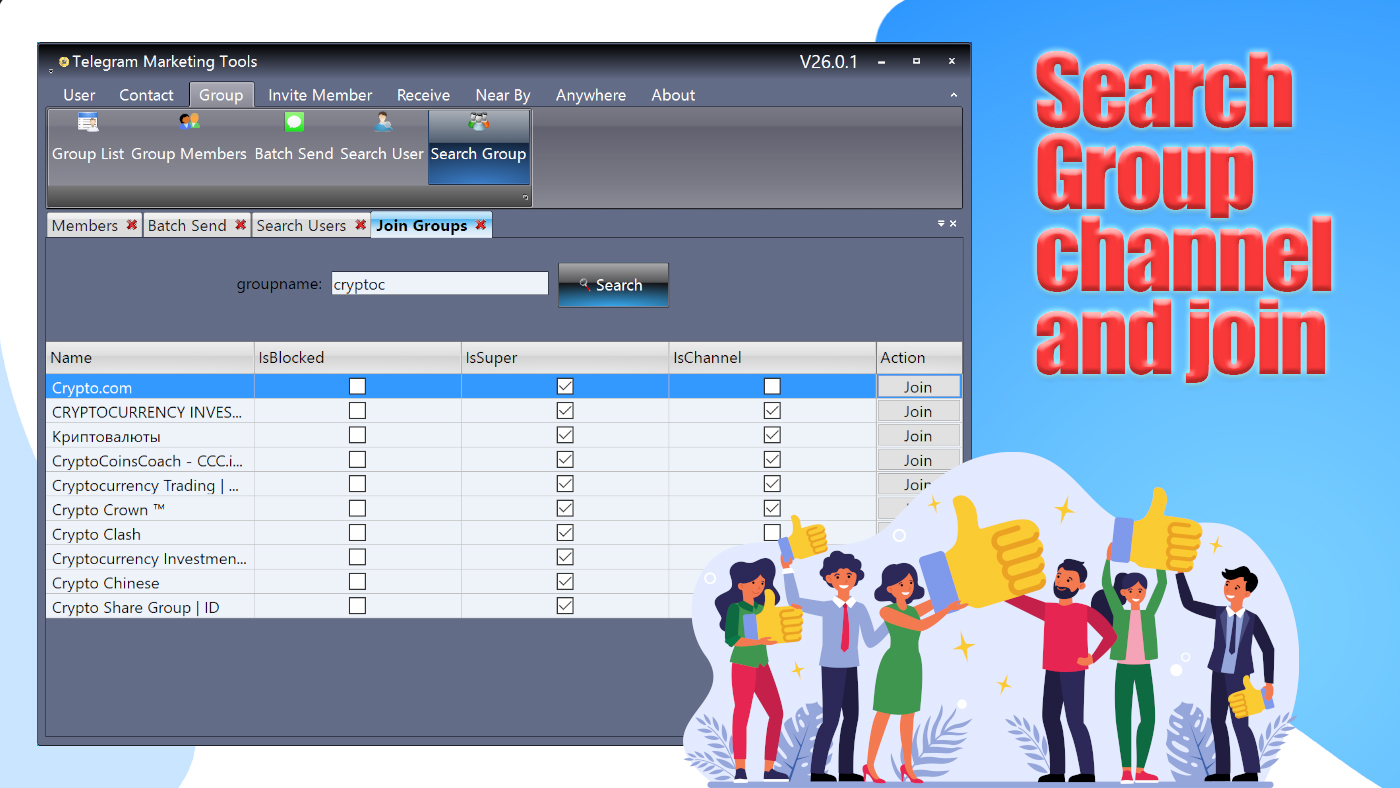Open the Invite Member menu
The image size is (1400, 788).
click(x=320, y=95)
